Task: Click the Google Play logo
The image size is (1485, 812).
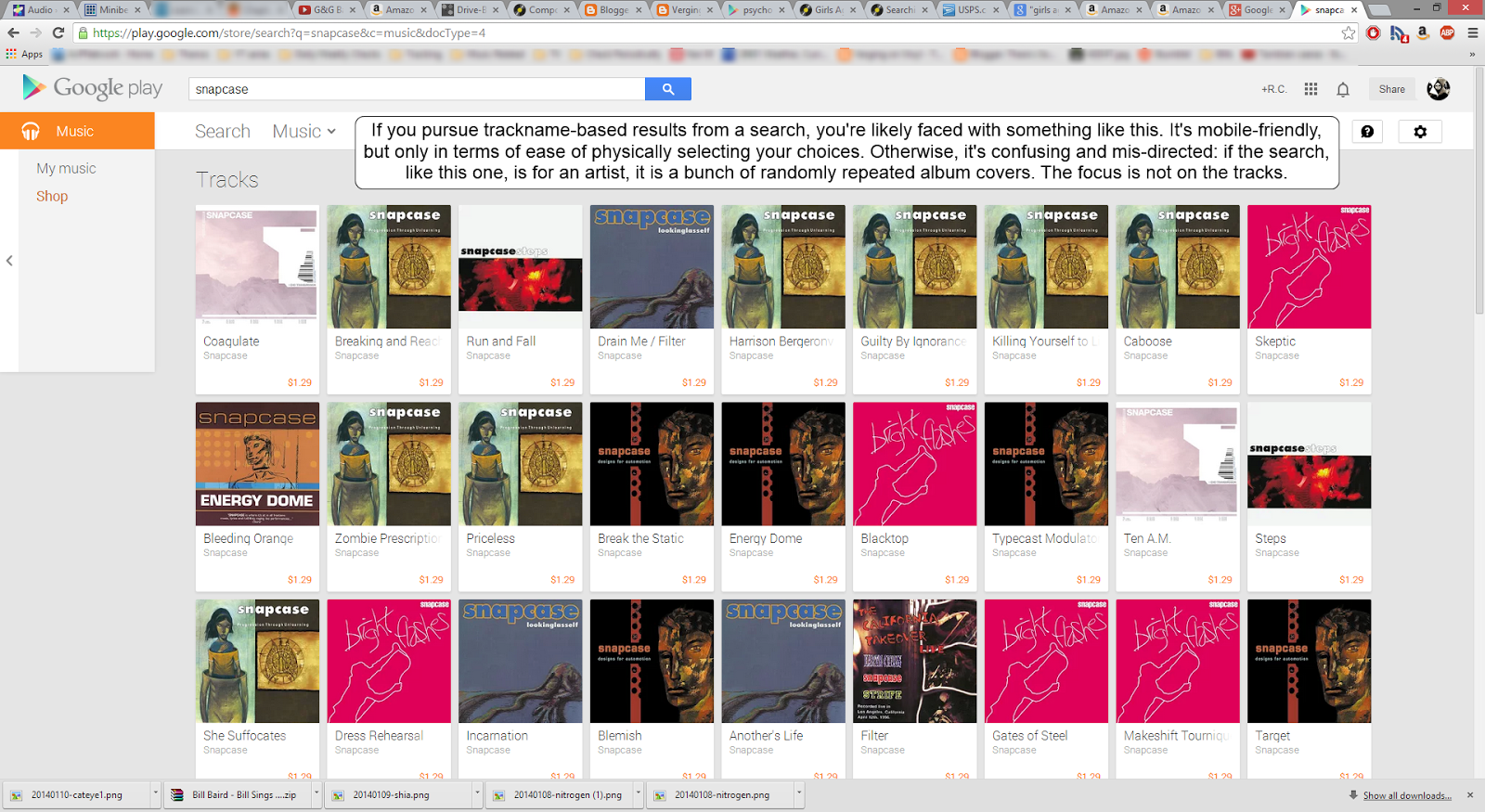Action: pyautogui.click(x=93, y=88)
